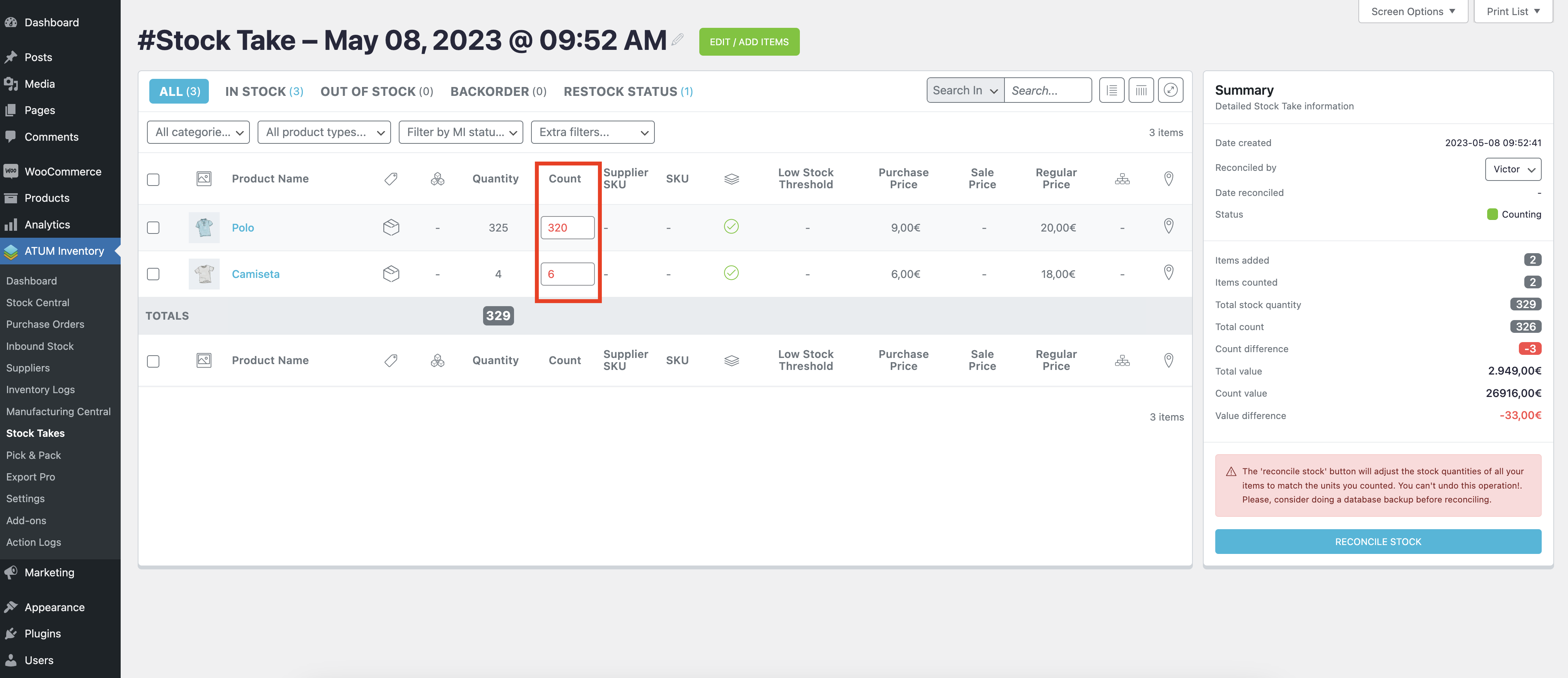Click the EDIT / ADD ITEMS button
1568x678 pixels.
tap(749, 42)
